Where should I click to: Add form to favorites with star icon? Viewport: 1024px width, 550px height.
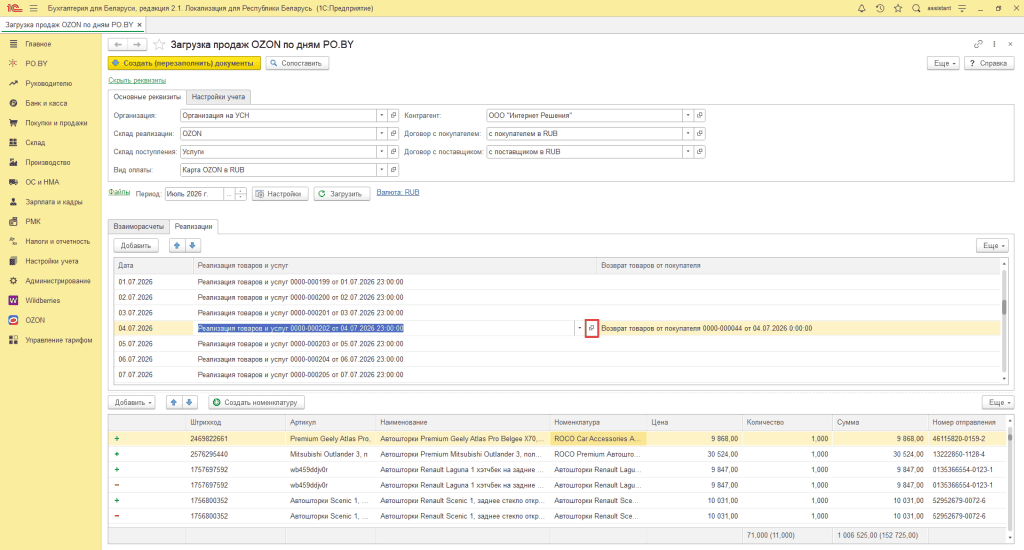point(159,44)
